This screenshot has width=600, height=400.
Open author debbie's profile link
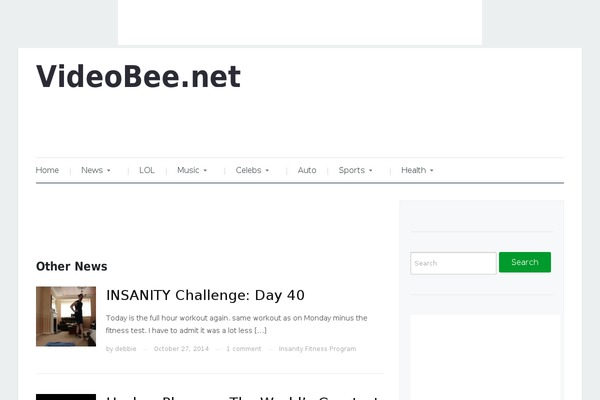point(126,349)
